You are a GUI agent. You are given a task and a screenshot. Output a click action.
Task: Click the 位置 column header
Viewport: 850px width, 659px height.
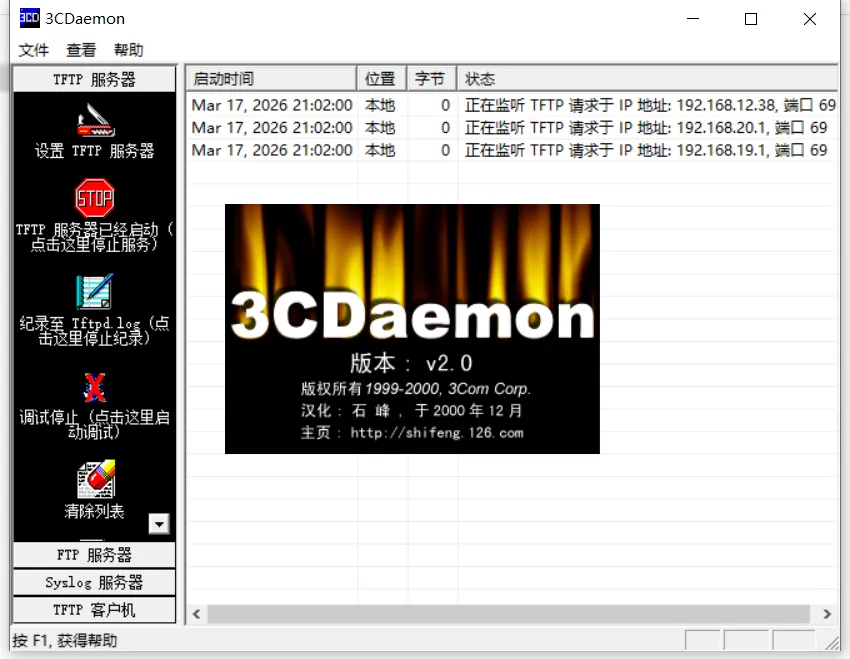[382, 79]
